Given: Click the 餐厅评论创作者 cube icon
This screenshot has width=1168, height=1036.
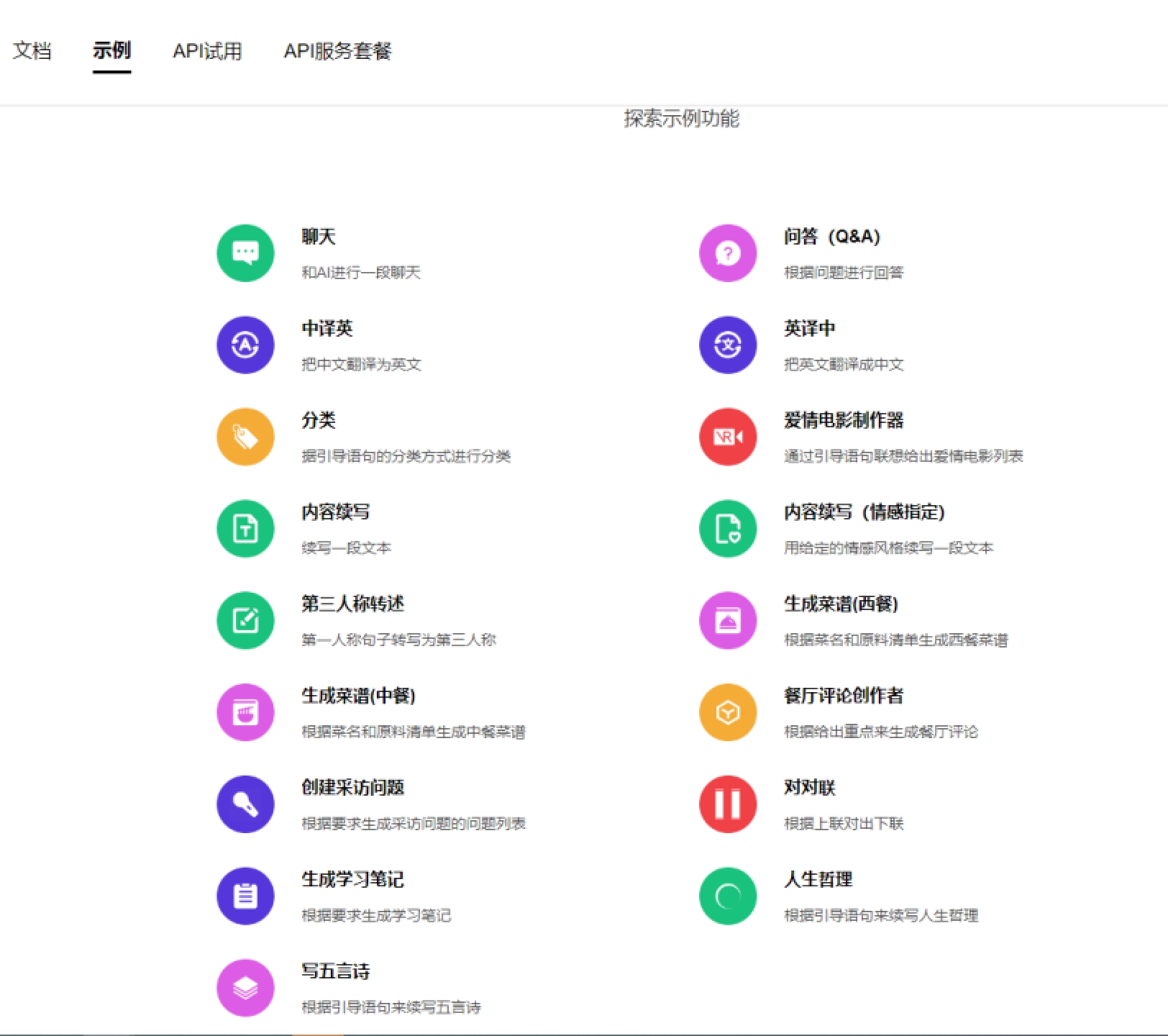Looking at the screenshot, I should (728, 712).
